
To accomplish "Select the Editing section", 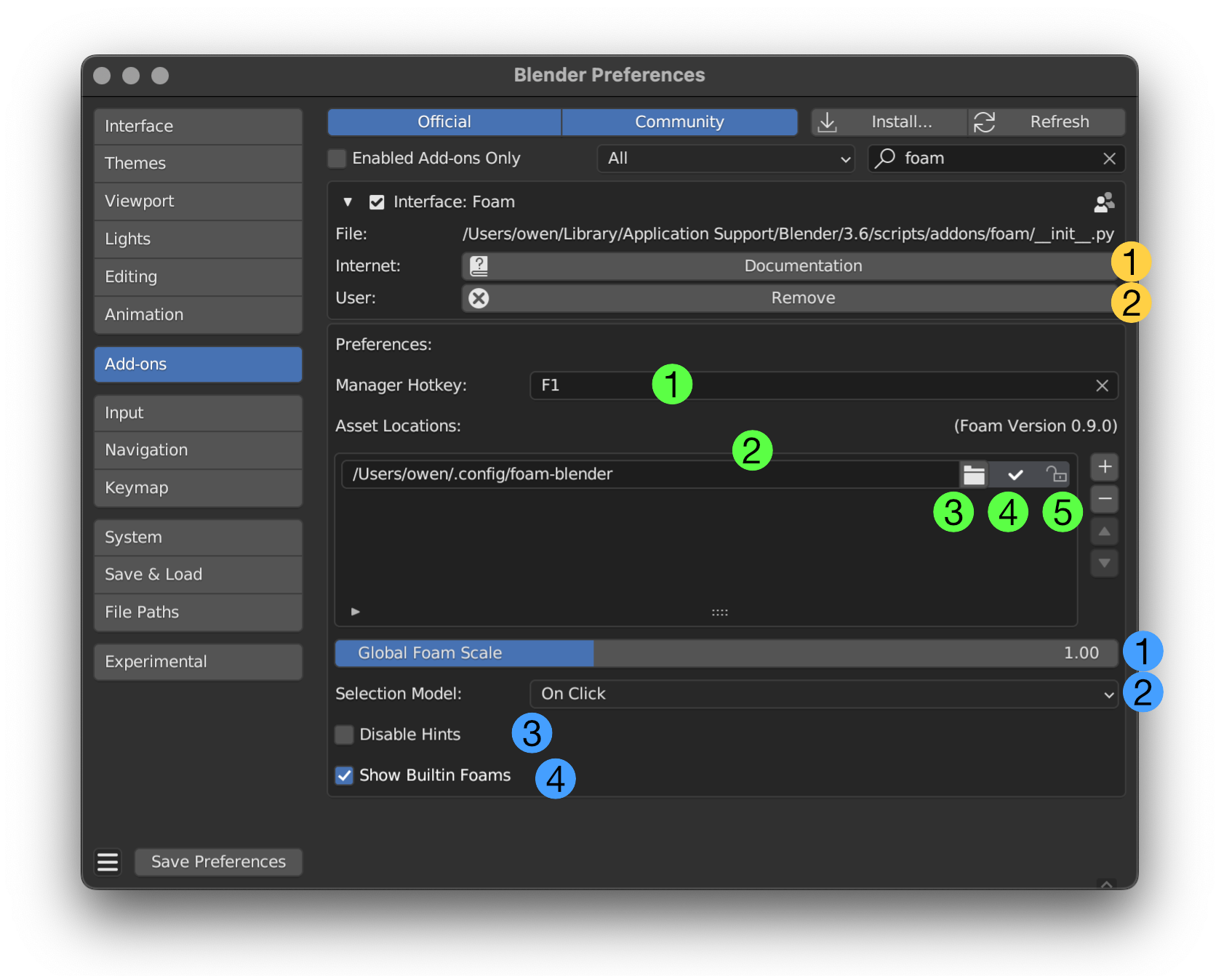I will (x=198, y=277).
